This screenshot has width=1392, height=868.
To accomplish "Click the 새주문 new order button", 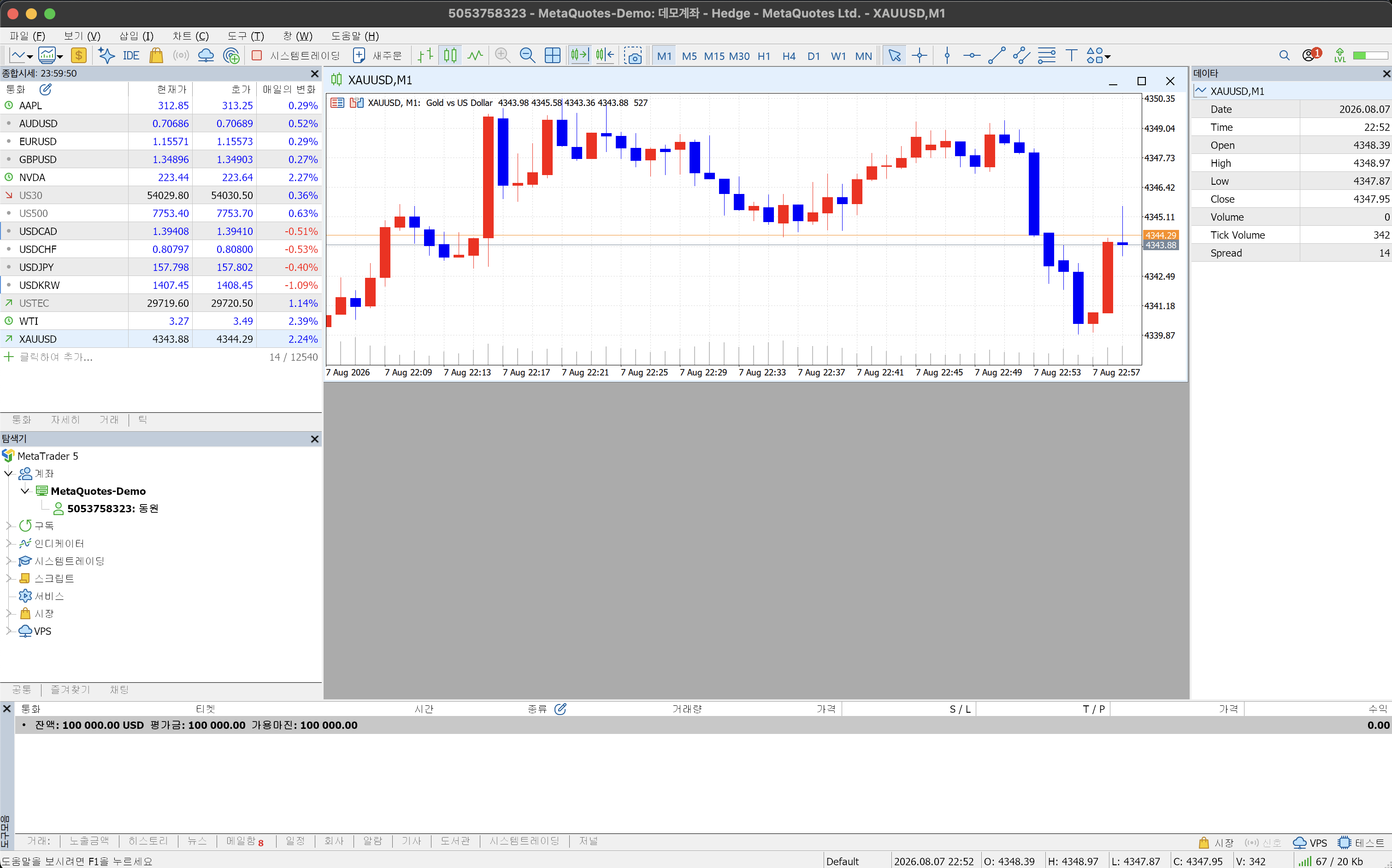I will point(378,56).
